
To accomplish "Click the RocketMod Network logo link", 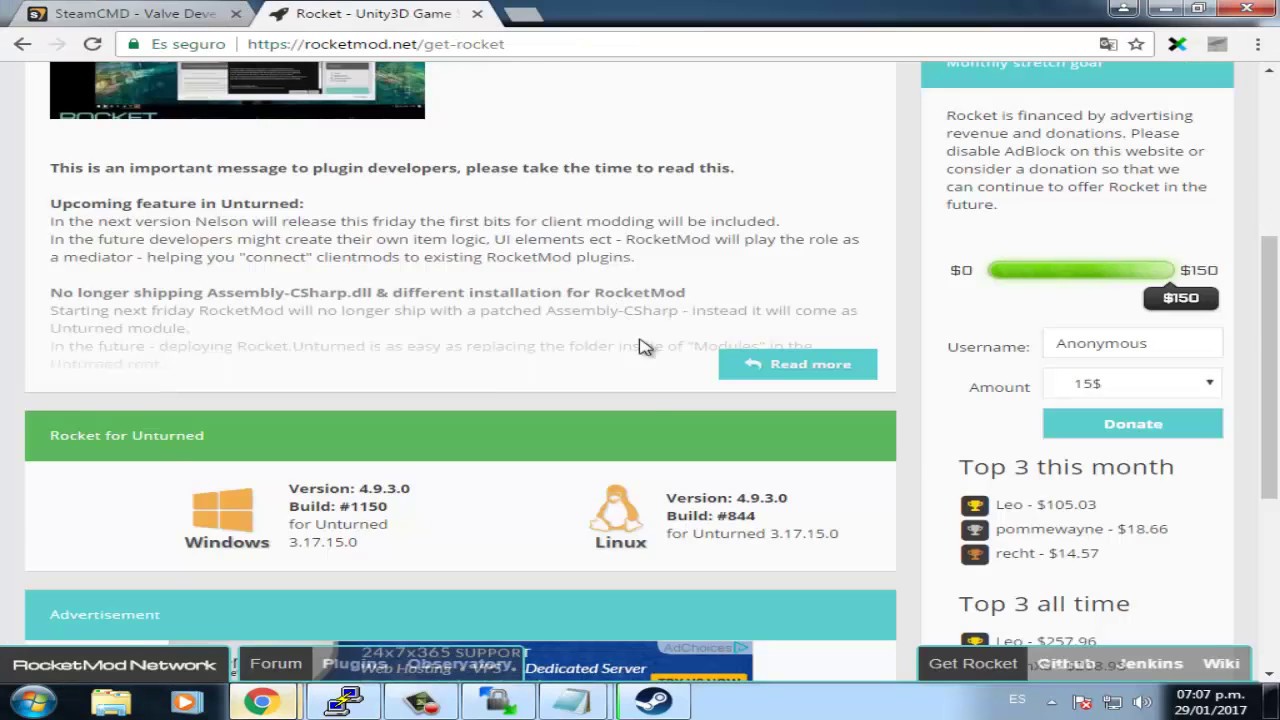I will (x=114, y=665).
